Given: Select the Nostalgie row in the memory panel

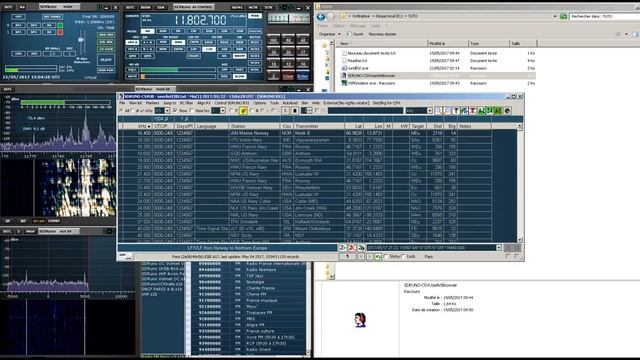Looking at the screenshot, I should [x=249, y=282].
